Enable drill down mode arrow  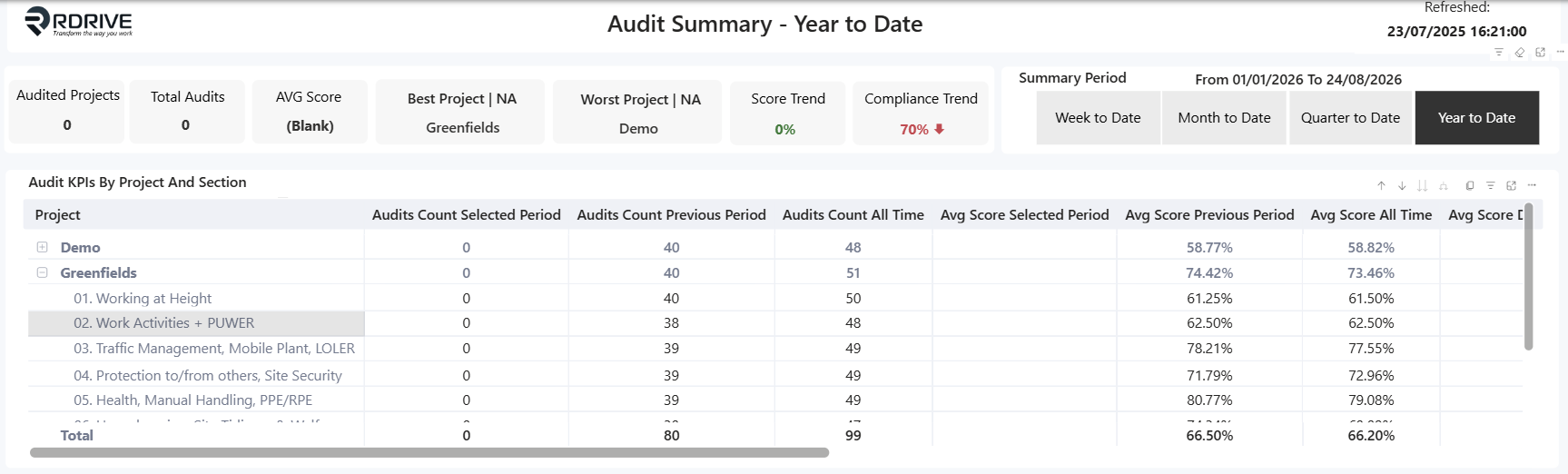1402,185
